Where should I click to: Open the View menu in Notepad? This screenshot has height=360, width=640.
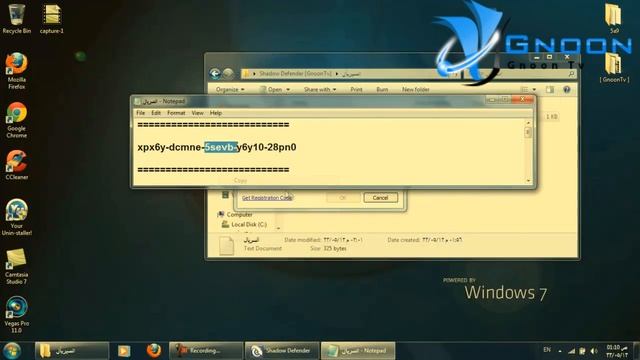[x=197, y=113]
